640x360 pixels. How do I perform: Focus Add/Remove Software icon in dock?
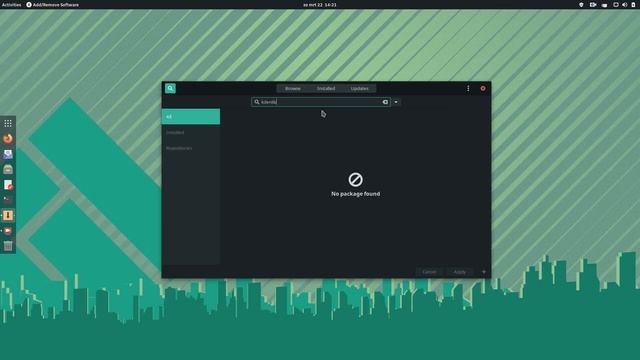[8, 216]
